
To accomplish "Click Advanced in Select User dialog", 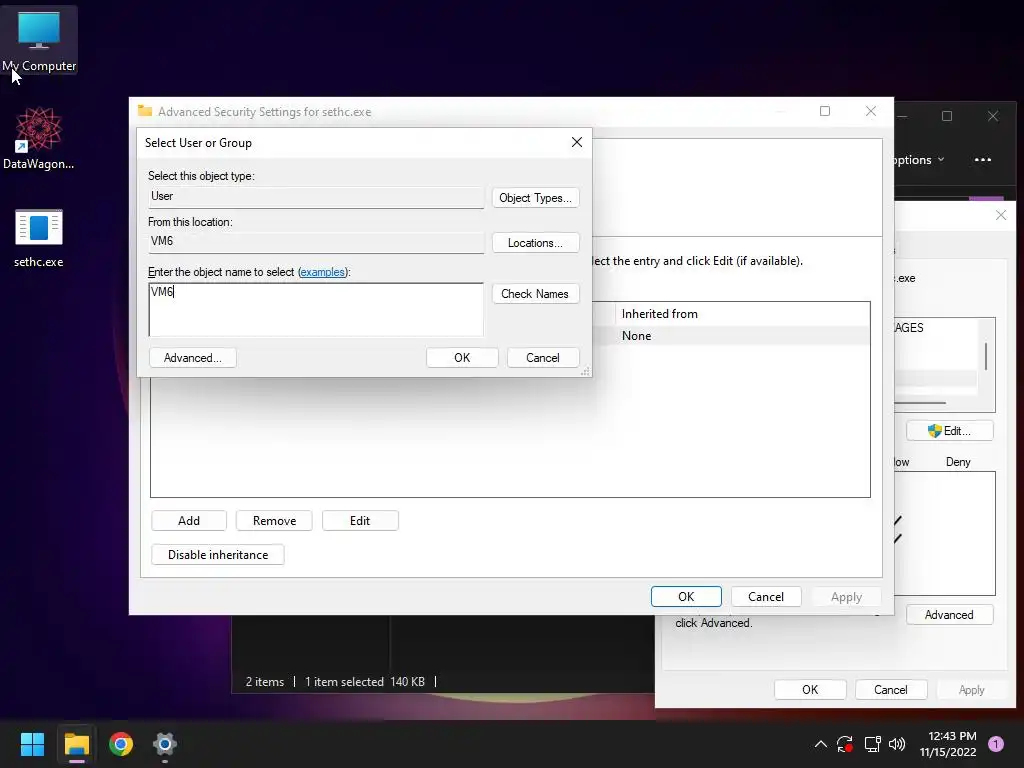I will (193, 358).
